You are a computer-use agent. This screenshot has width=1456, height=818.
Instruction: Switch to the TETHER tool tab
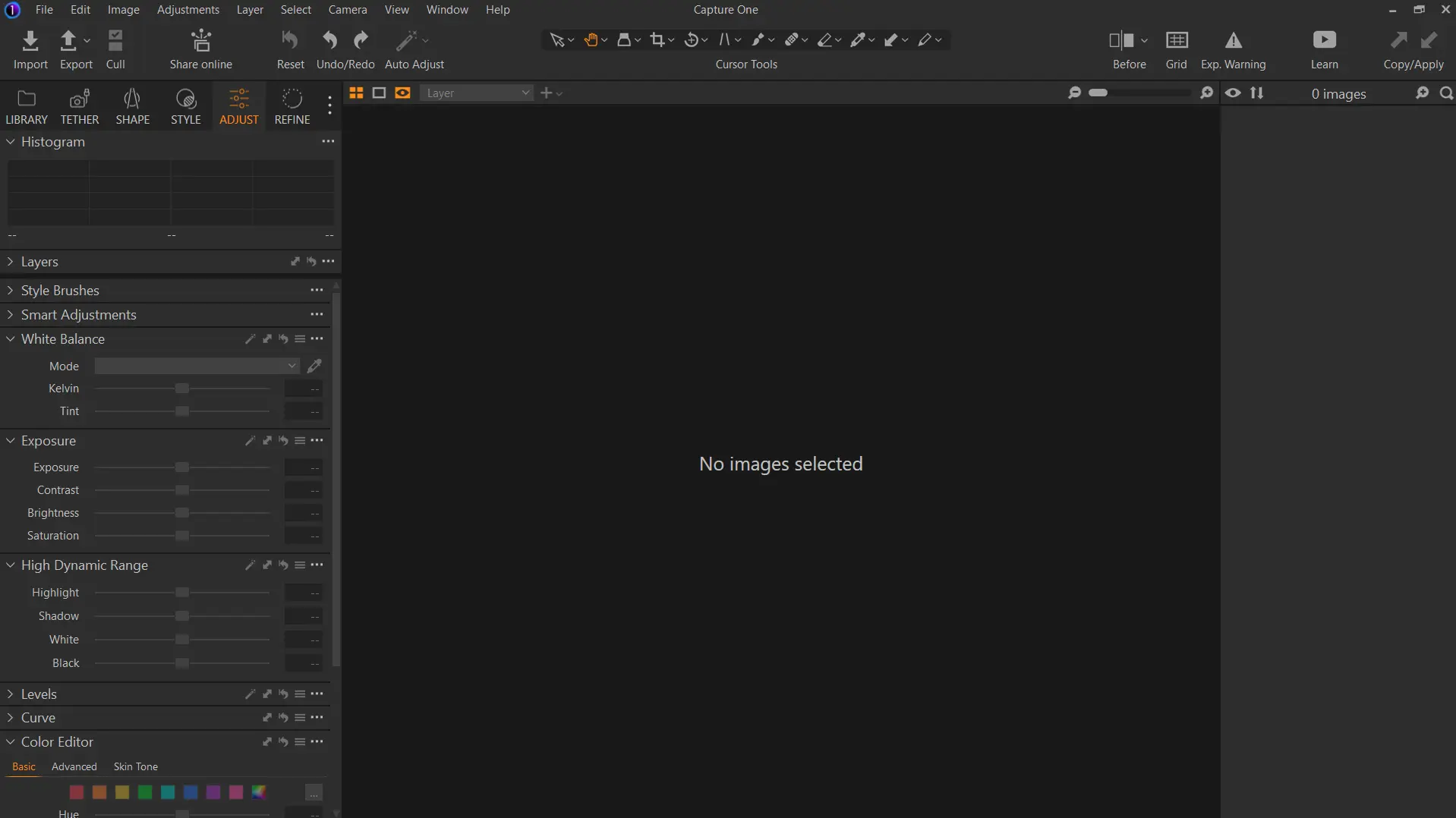point(80,107)
